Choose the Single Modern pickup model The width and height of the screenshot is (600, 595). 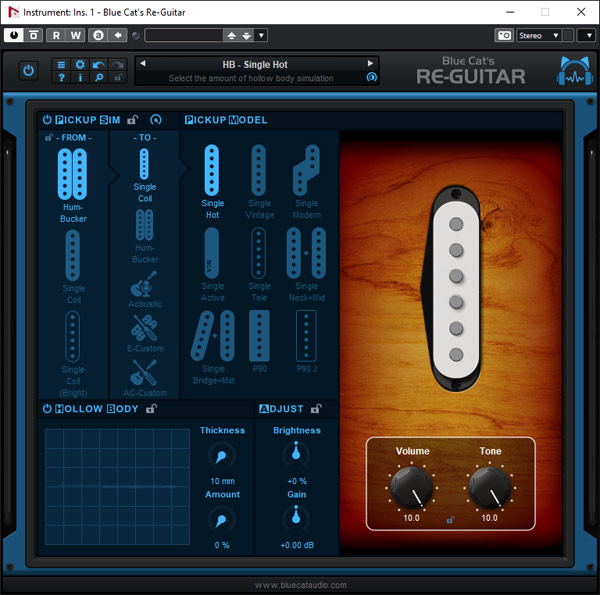click(x=306, y=171)
